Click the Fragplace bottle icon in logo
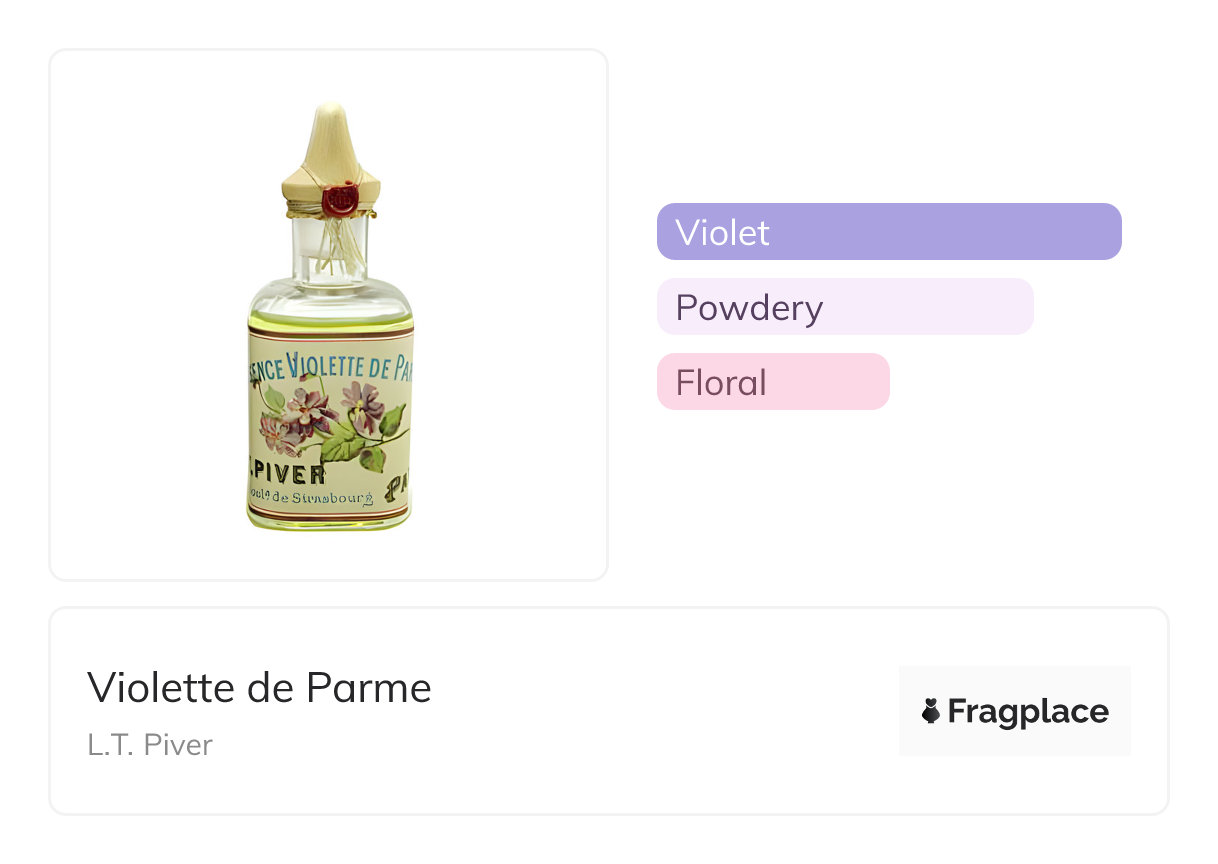The image size is (1218, 864). (931, 712)
